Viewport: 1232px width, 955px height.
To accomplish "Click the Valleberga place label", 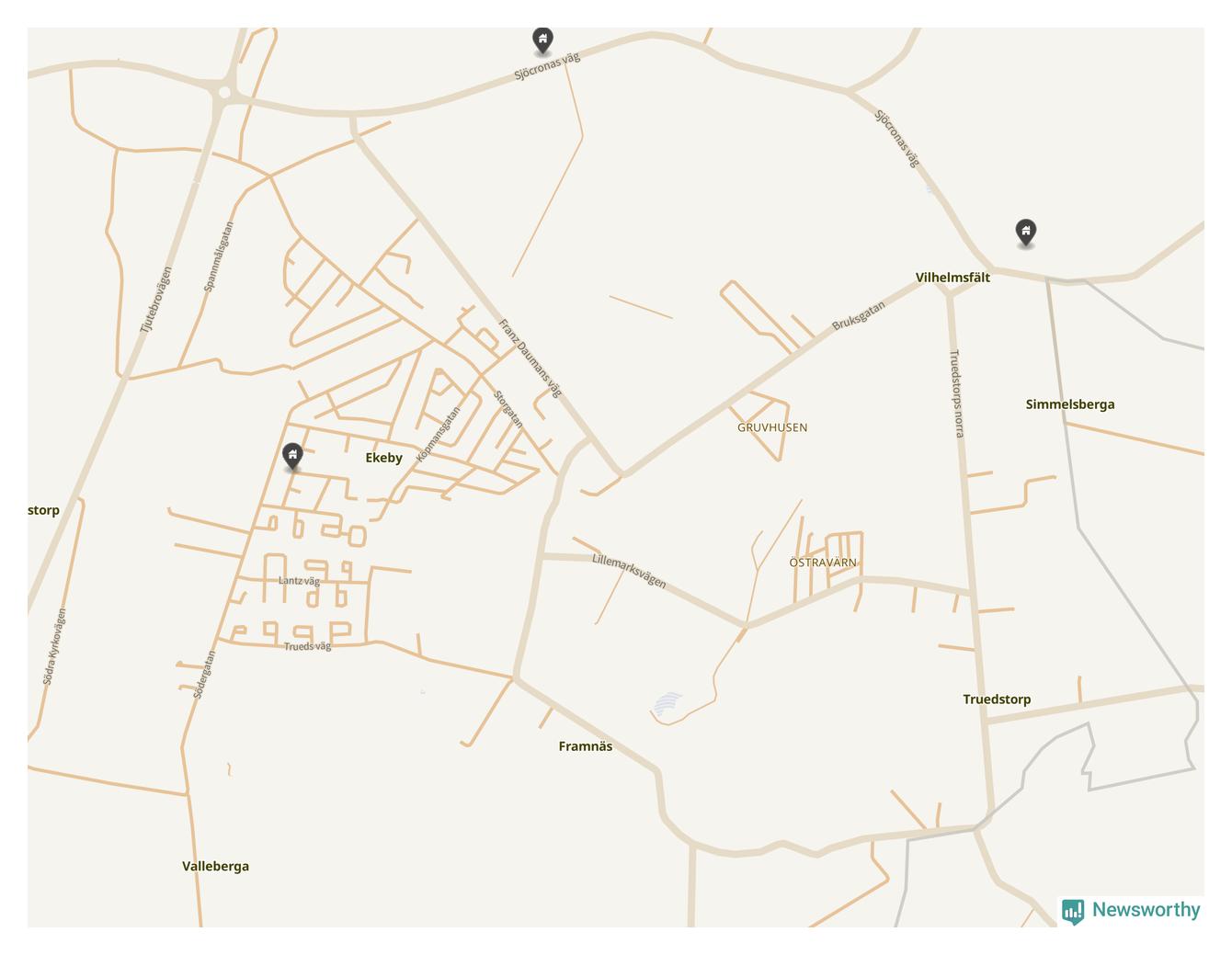I will [x=215, y=866].
